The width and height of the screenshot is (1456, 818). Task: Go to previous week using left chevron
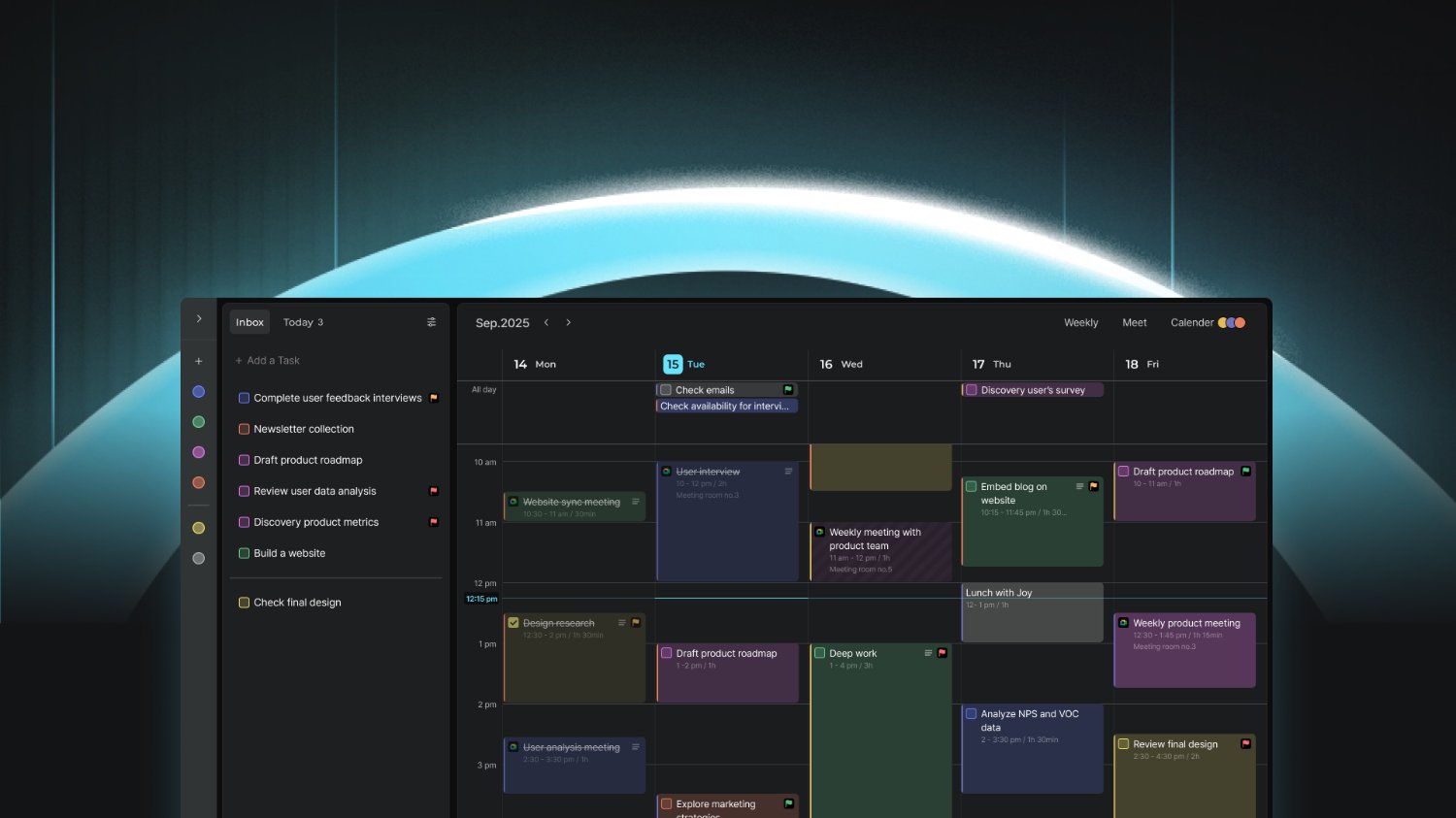[546, 323]
